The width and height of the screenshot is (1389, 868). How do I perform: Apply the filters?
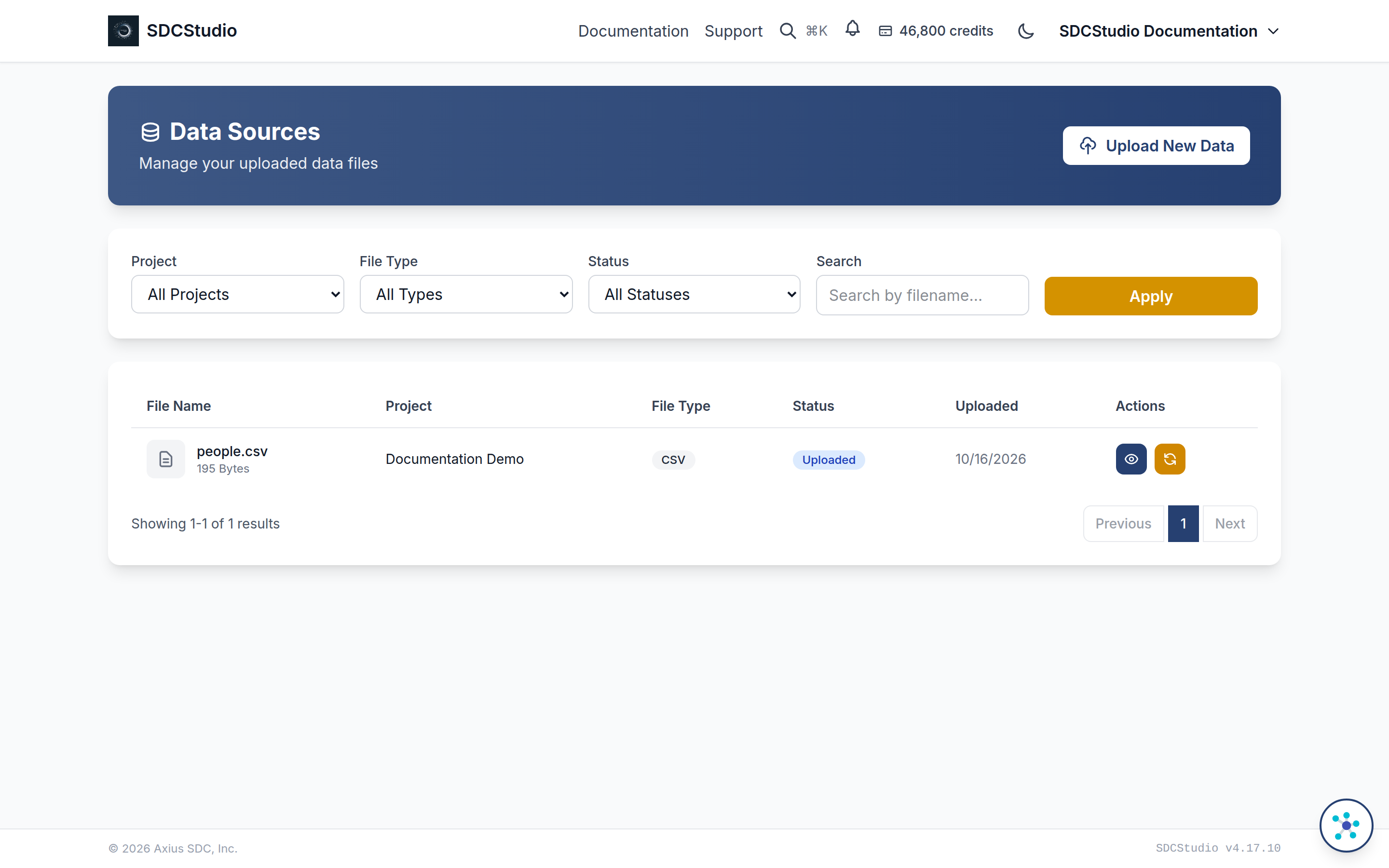(1151, 296)
